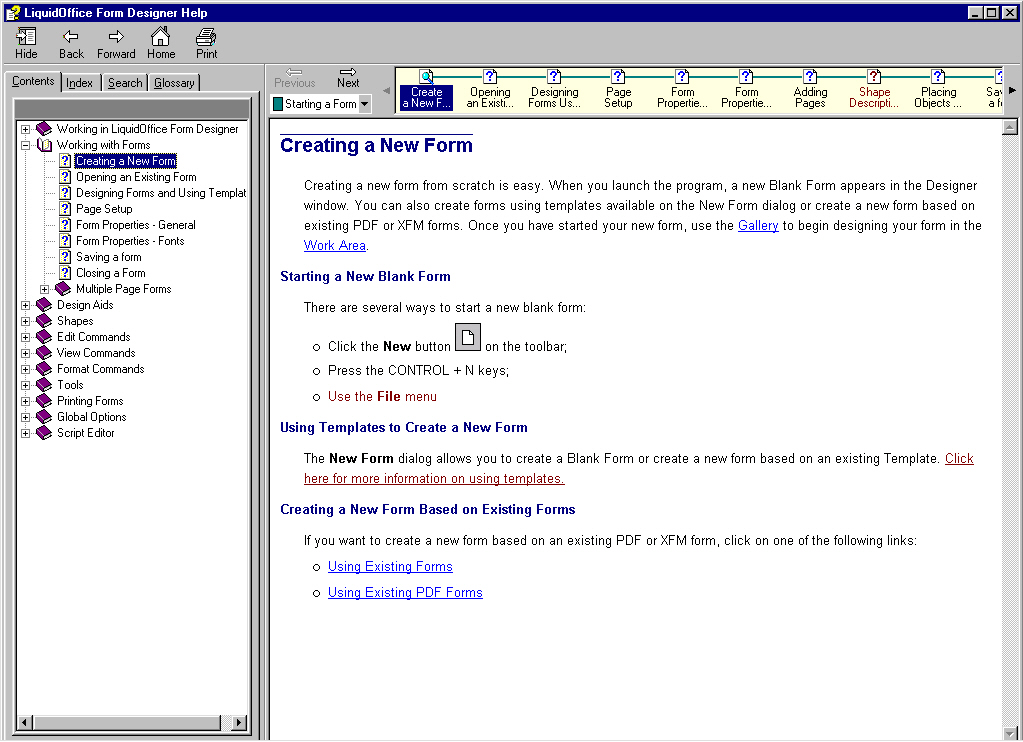1023x742 pixels.
Task: Expand the Tools node
Action: pyautogui.click(x=25, y=385)
